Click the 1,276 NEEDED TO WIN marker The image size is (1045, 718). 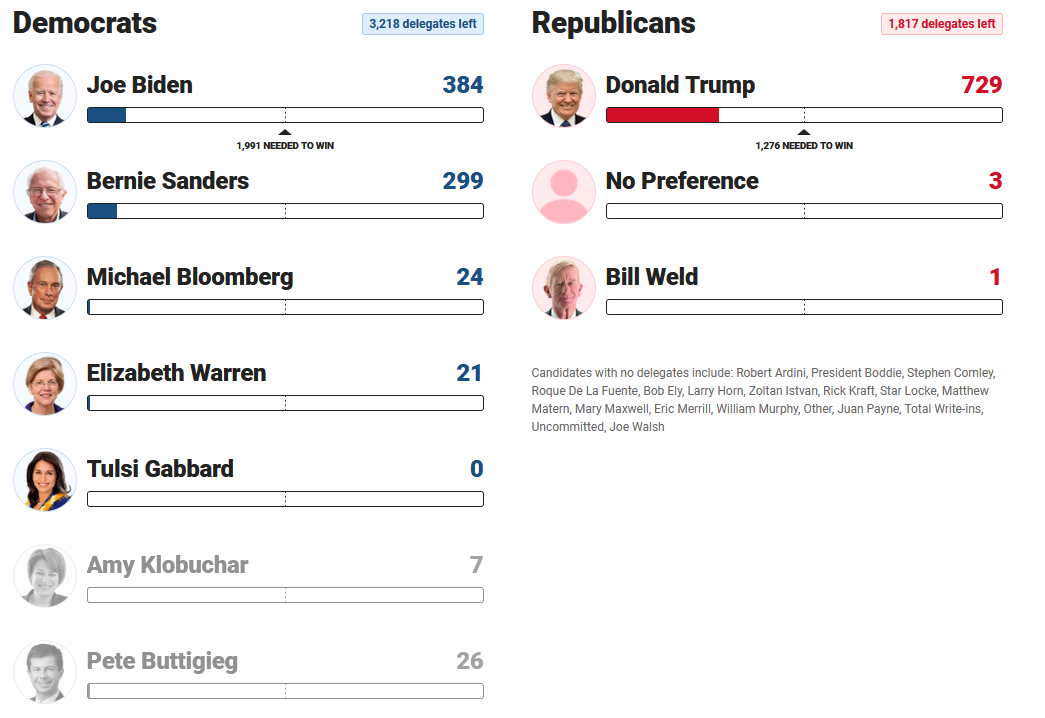(x=804, y=145)
